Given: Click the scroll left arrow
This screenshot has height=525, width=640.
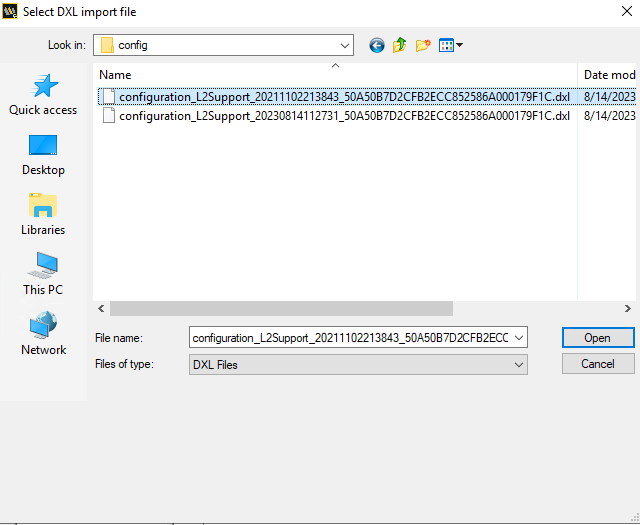Looking at the screenshot, I should (x=101, y=309).
